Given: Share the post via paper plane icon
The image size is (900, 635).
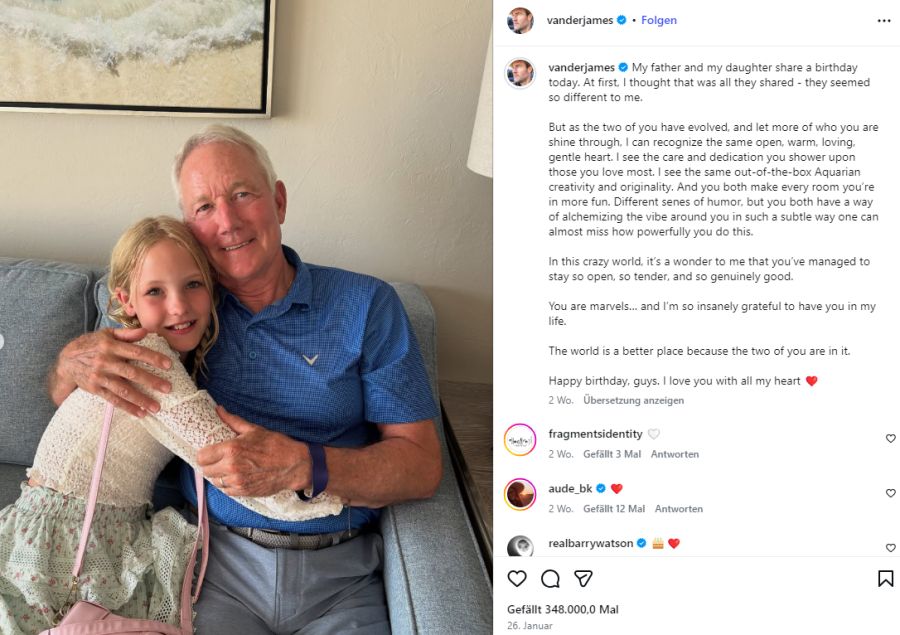Looking at the screenshot, I should (583, 578).
